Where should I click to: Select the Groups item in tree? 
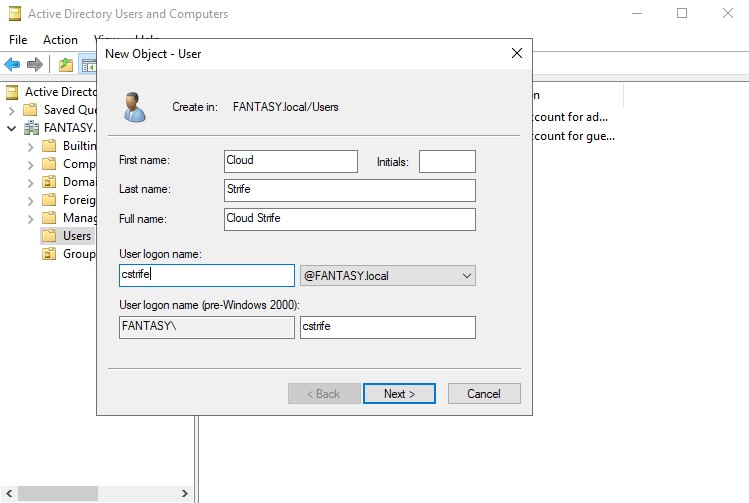coord(79,254)
